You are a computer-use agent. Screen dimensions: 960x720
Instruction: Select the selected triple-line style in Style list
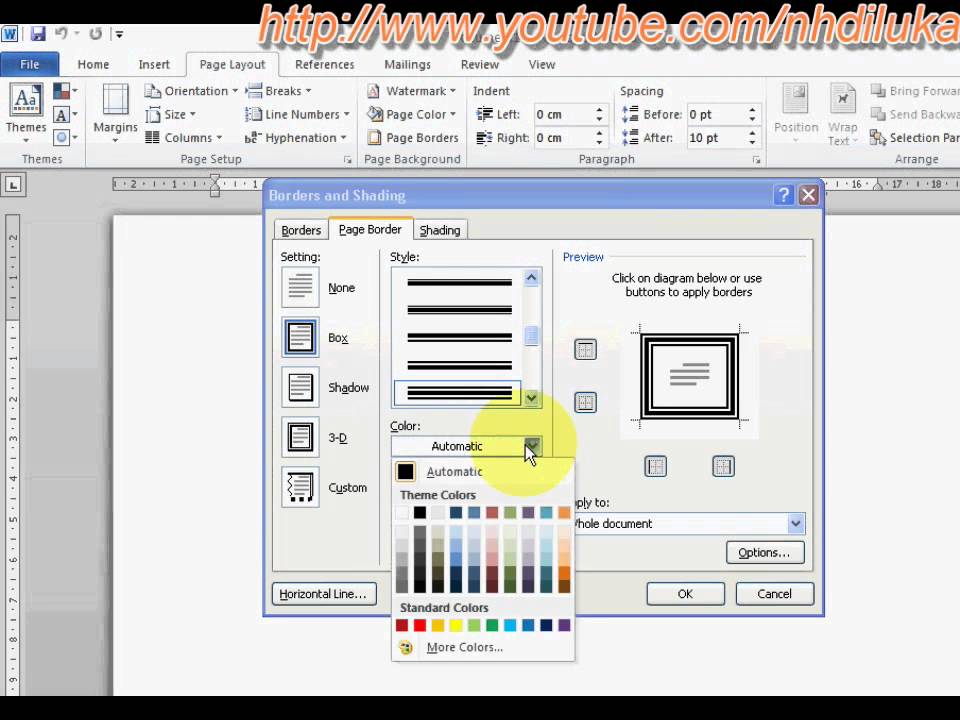point(458,393)
